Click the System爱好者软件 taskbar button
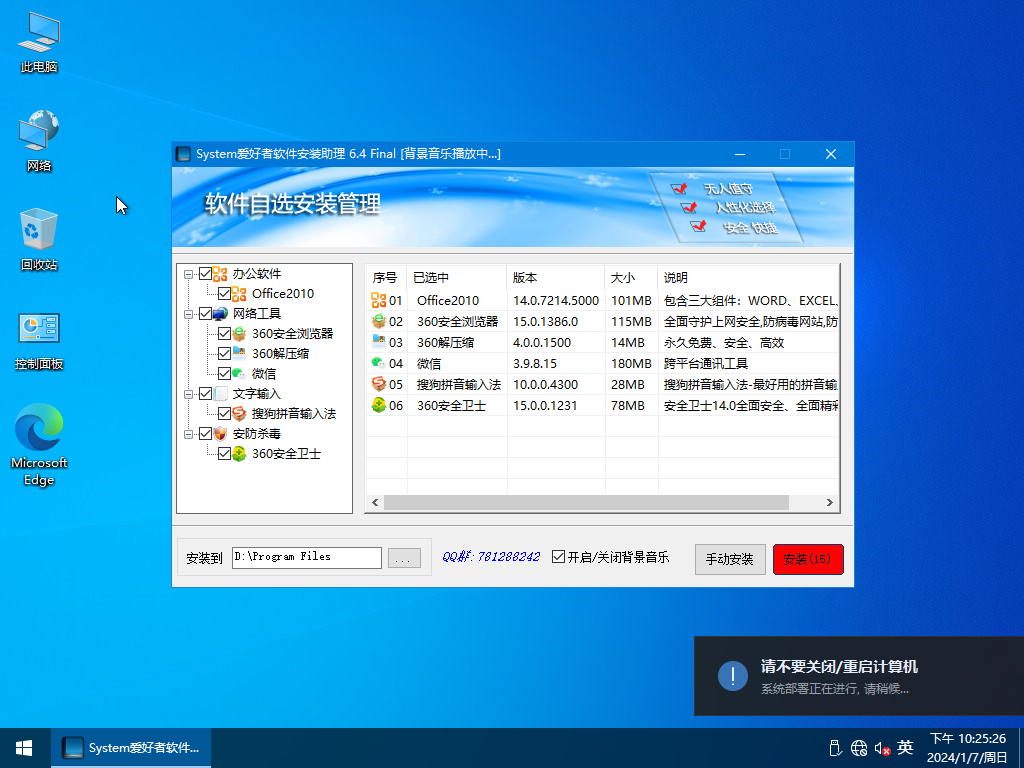The width and height of the screenshot is (1024, 768). [131, 748]
